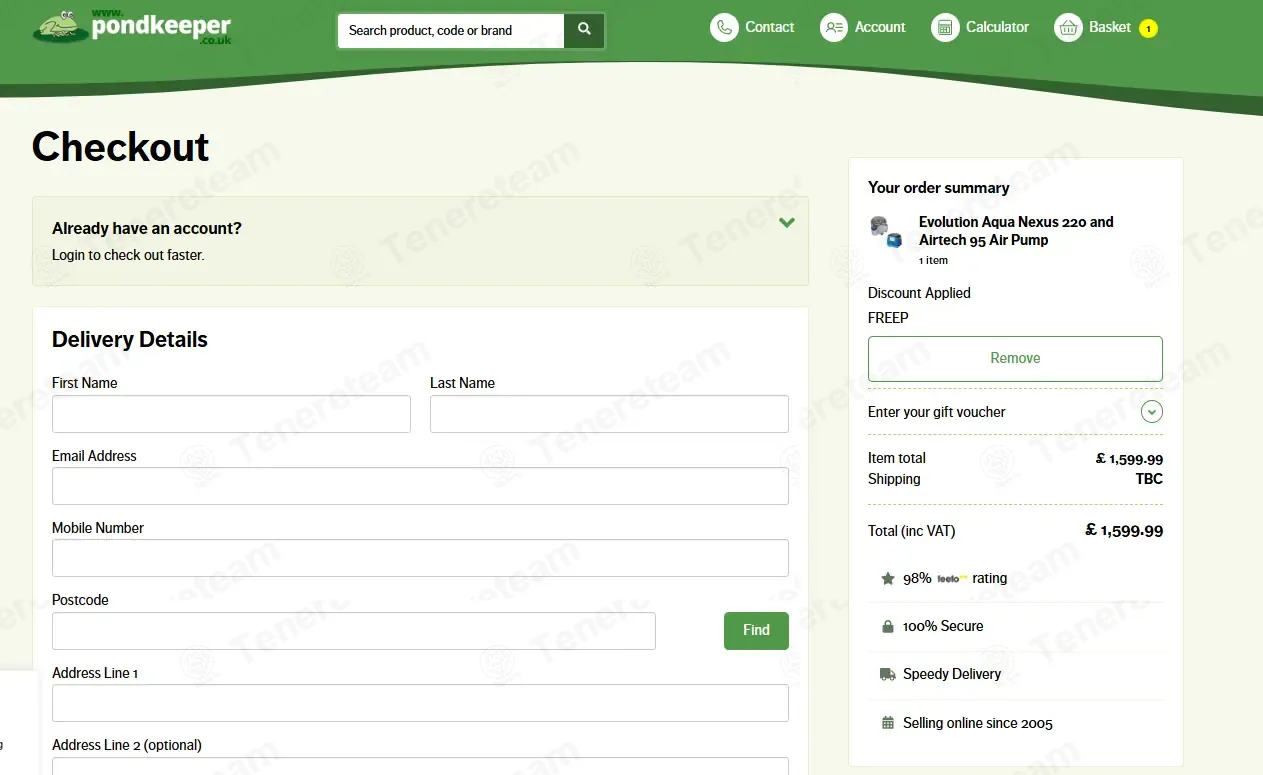Screen dimensions: 1263x775
Task: Click the Enter your gift voucher text
Action: pyautogui.click(x=937, y=412)
